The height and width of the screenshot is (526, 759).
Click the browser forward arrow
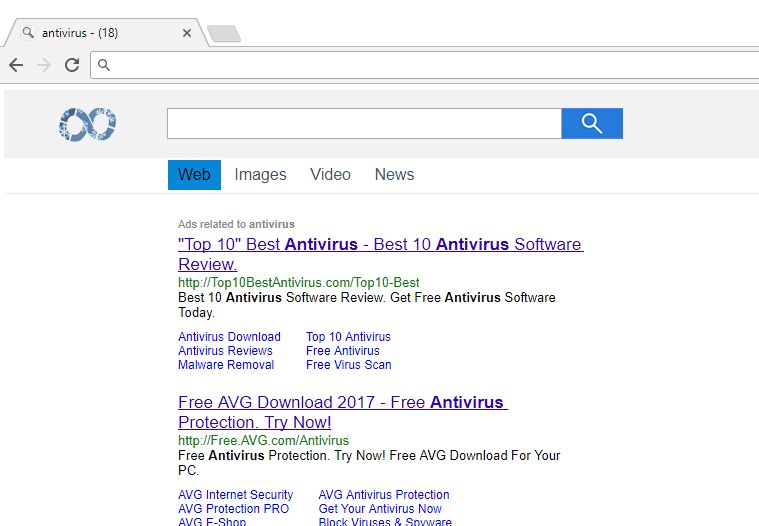point(44,65)
